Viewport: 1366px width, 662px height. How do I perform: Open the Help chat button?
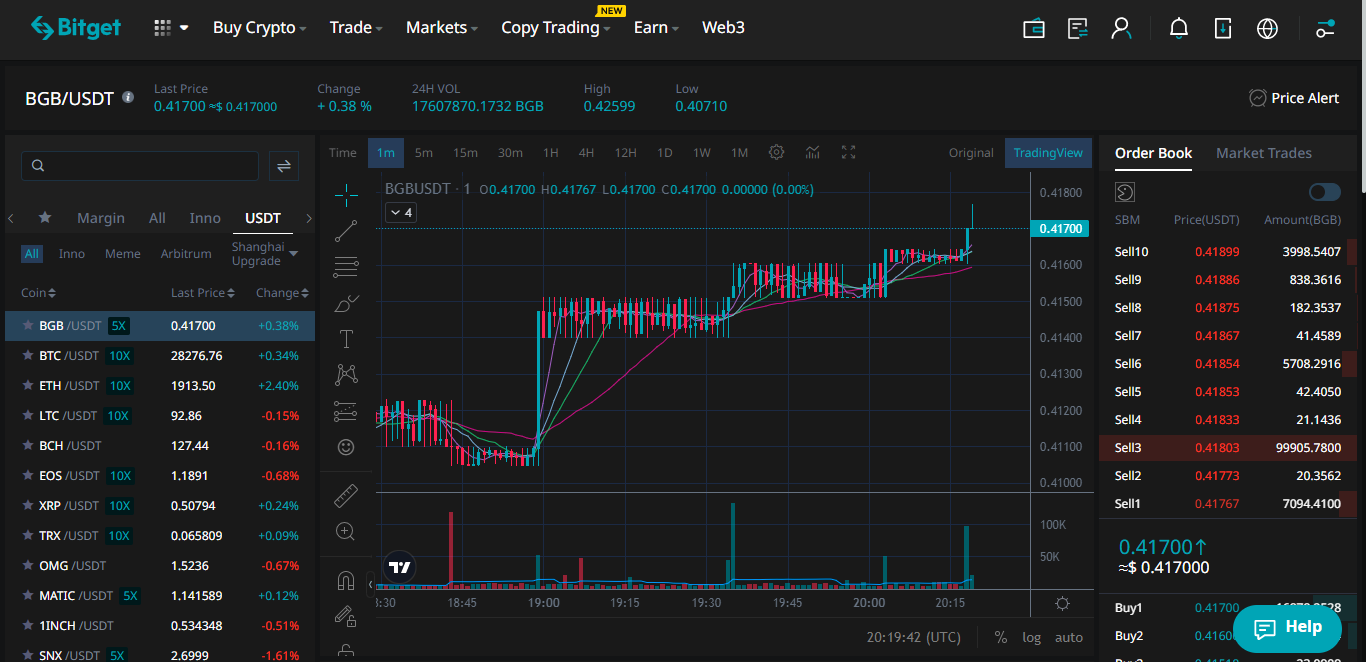[x=1287, y=628]
